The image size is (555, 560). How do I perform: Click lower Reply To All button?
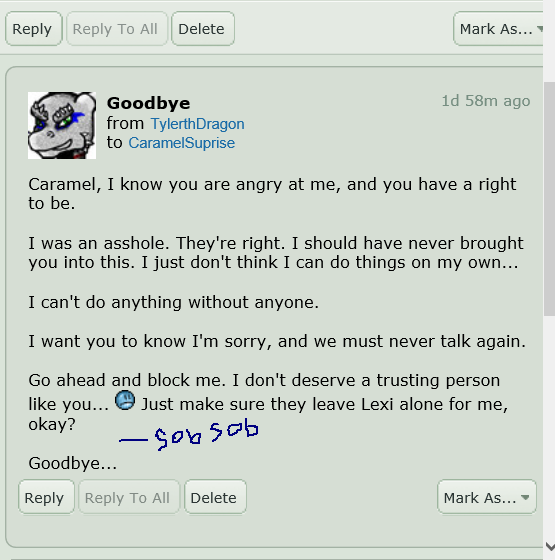[x=129, y=497]
